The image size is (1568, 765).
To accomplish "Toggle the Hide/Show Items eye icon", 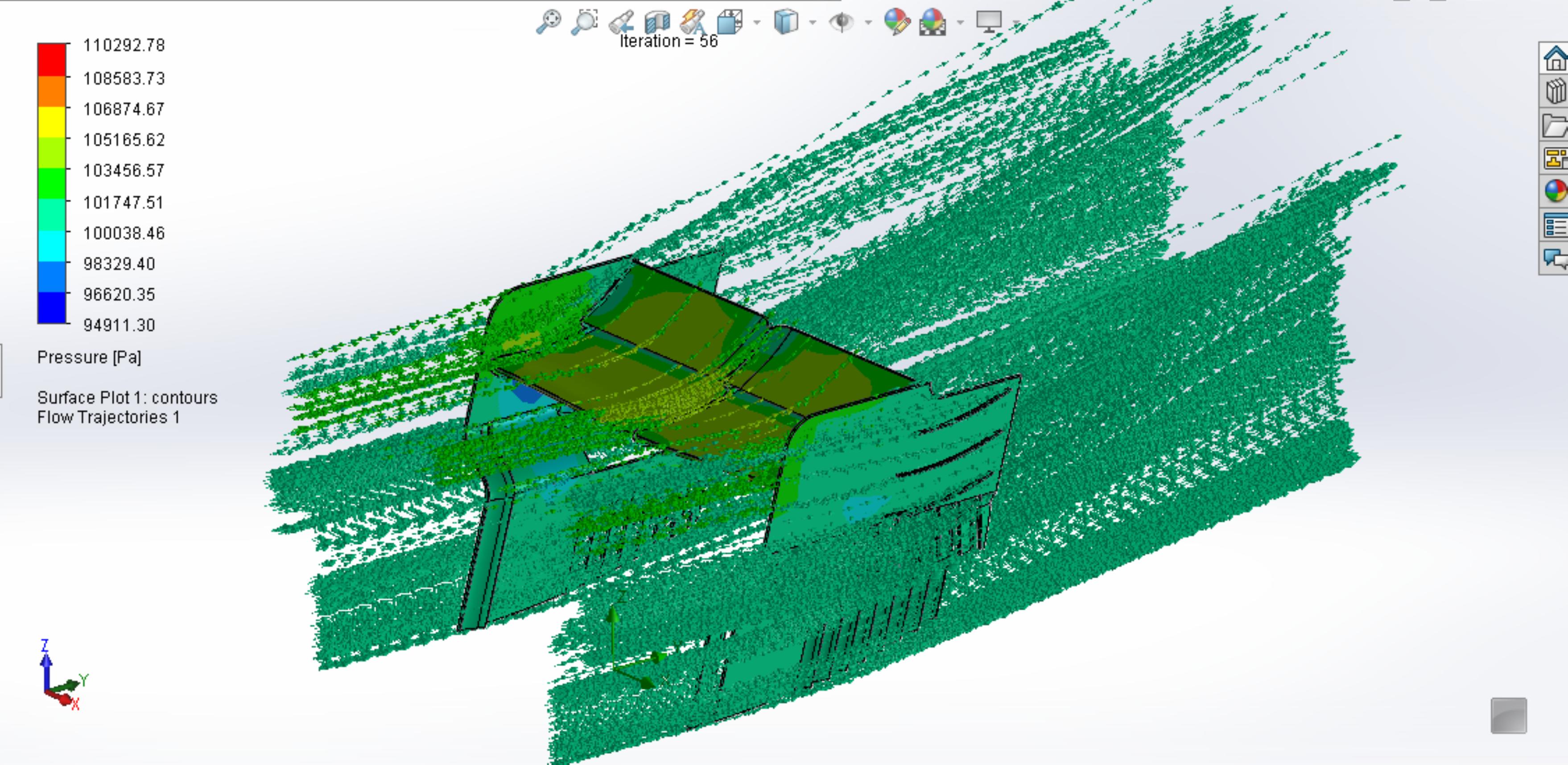I will (842, 23).
